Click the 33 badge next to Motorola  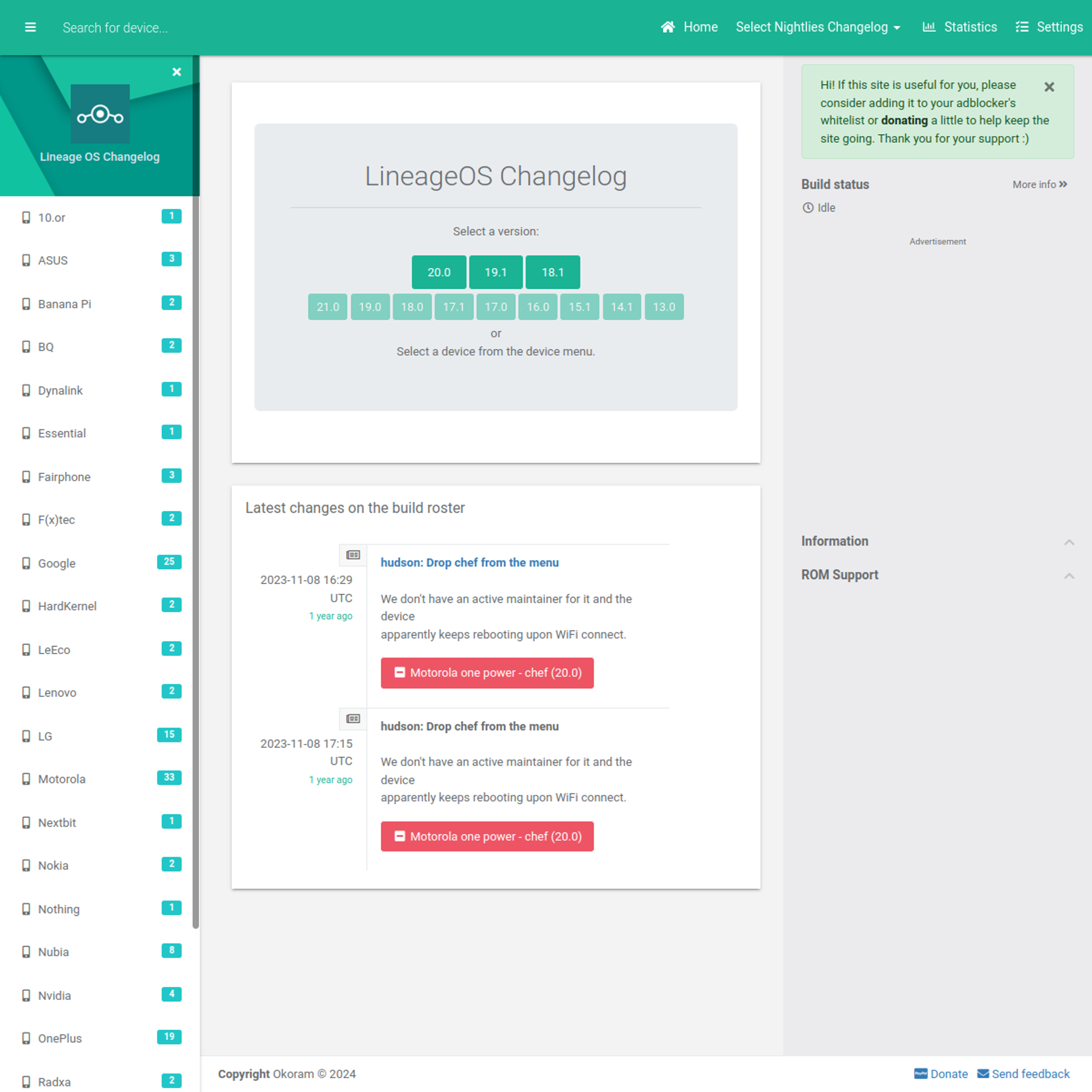(169, 778)
